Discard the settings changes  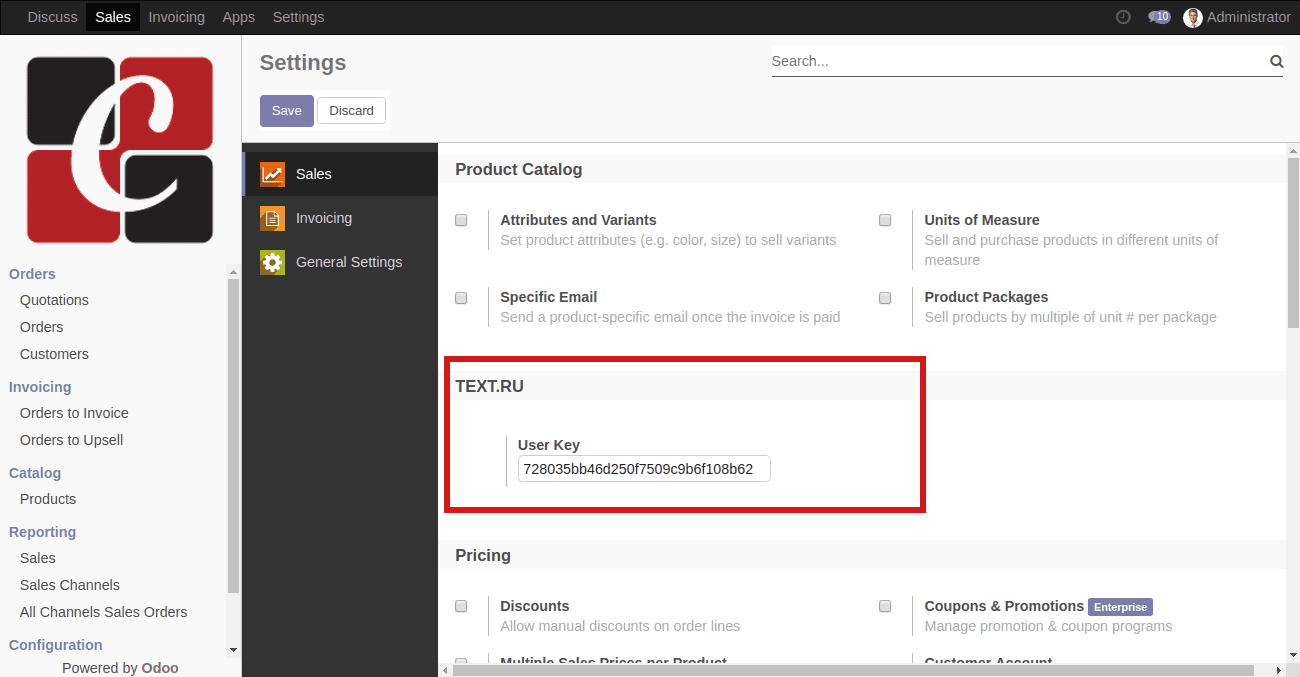(352, 111)
